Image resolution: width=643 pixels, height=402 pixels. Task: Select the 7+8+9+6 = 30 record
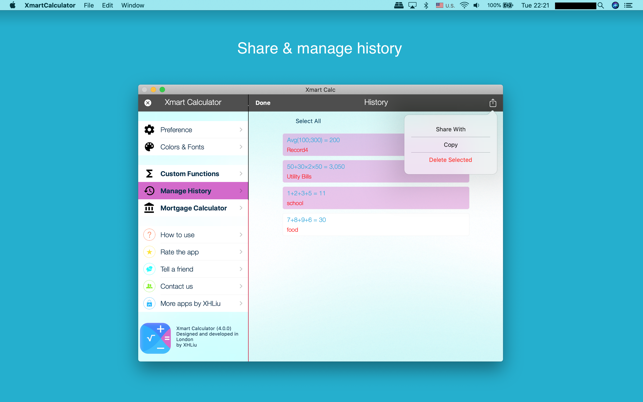coord(376,225)
